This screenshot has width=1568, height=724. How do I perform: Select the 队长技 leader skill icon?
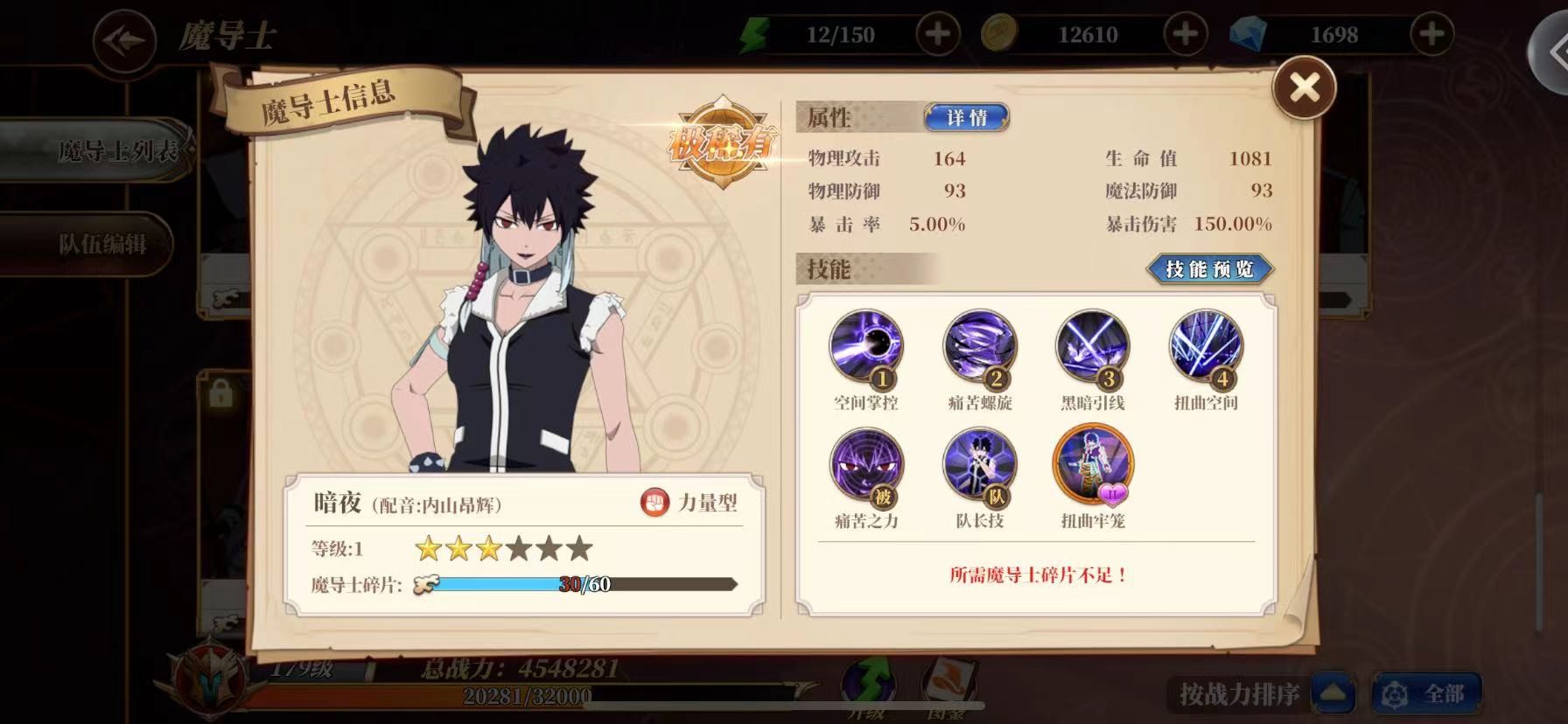point(980,466)
